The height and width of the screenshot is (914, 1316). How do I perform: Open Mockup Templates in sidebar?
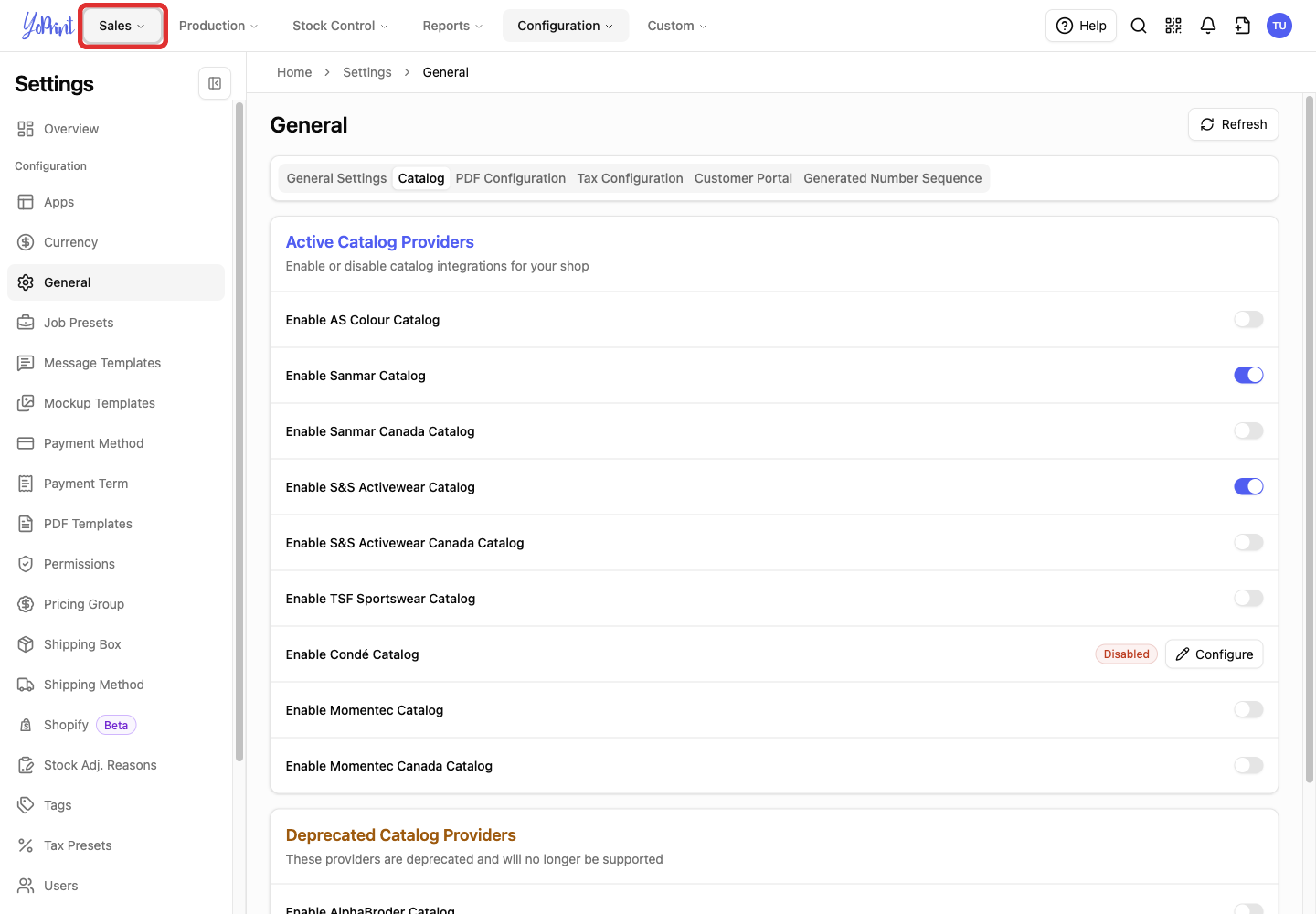coord(116,403)
